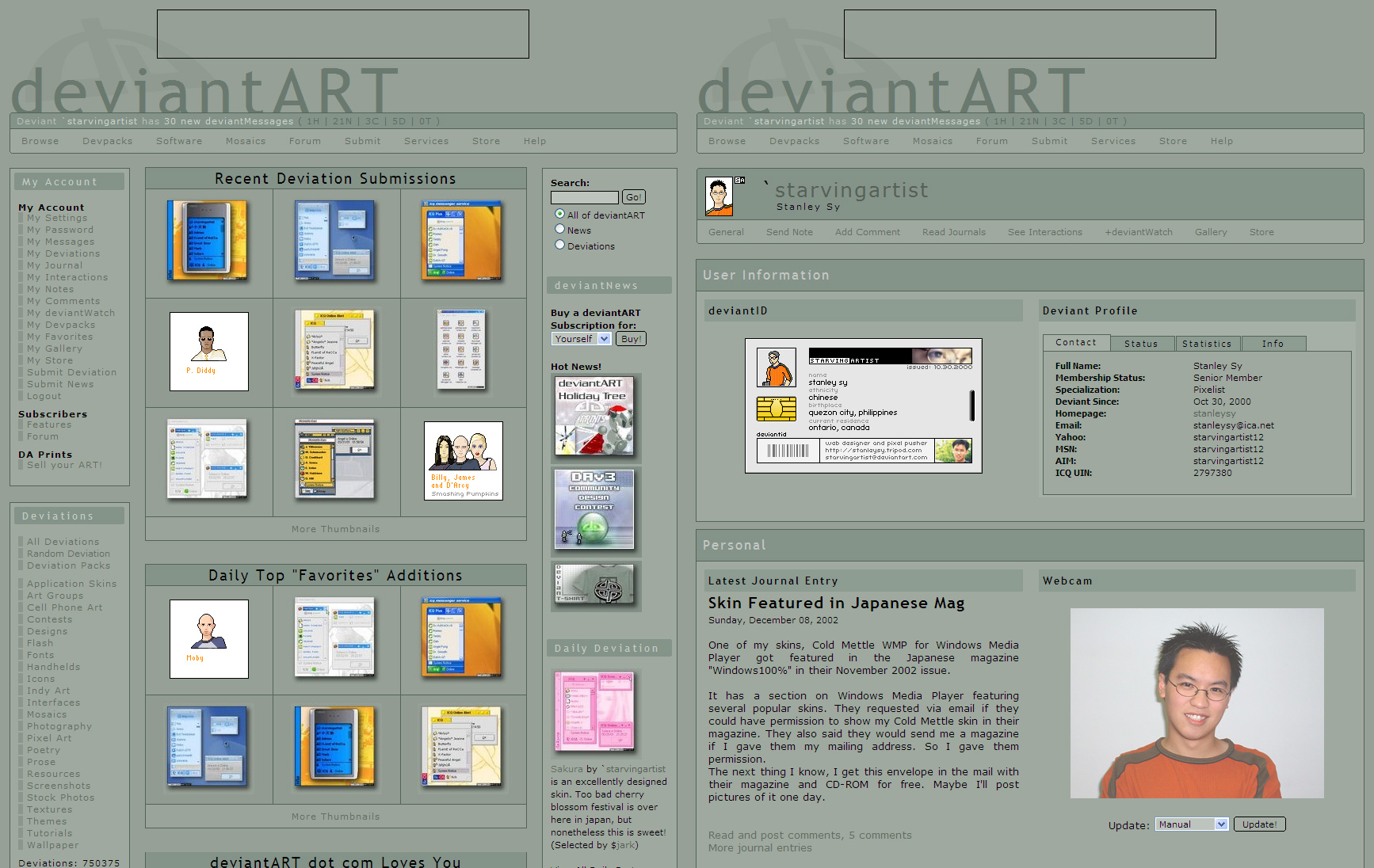Screen dimensions: 1374x868
Task: Open 'Send Note' in profile menu
Action: pos(789,232)
